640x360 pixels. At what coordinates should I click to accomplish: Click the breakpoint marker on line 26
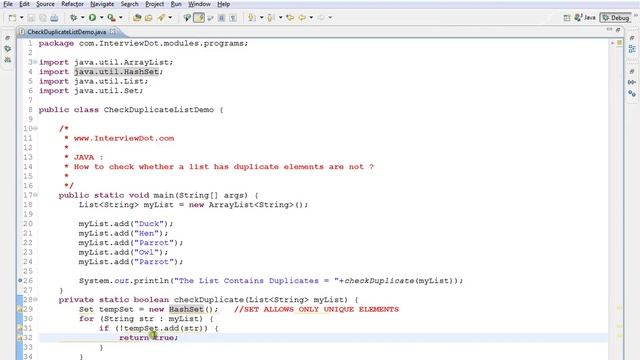click(20, 280)
